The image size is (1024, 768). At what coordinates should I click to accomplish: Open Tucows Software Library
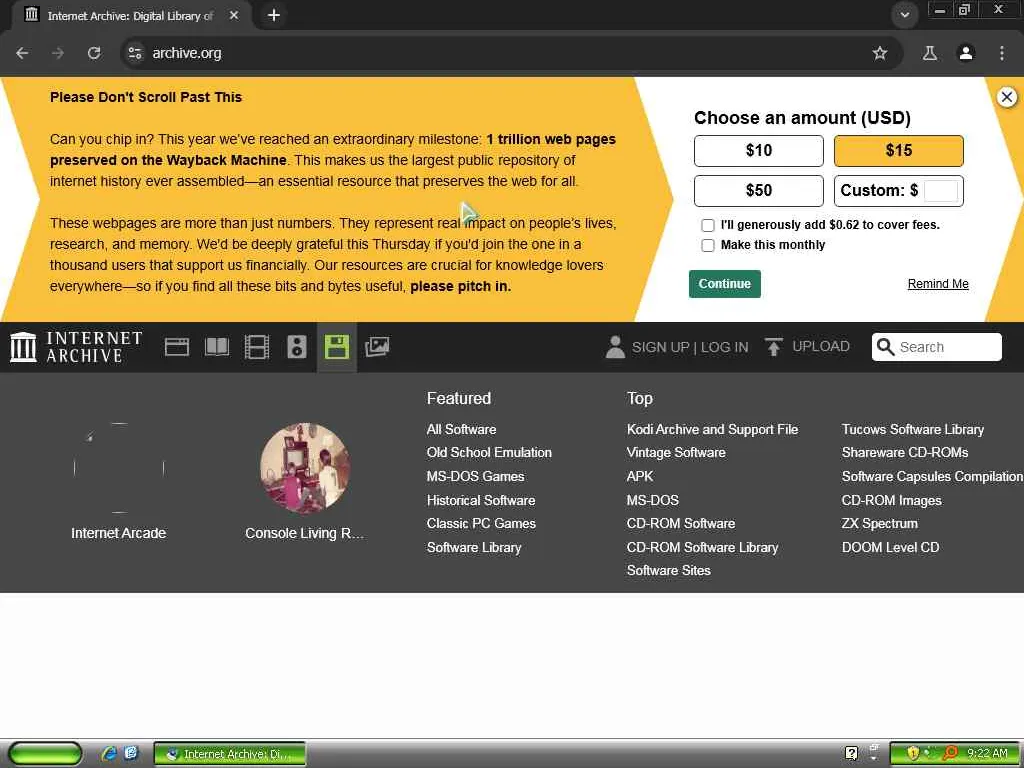912,429
